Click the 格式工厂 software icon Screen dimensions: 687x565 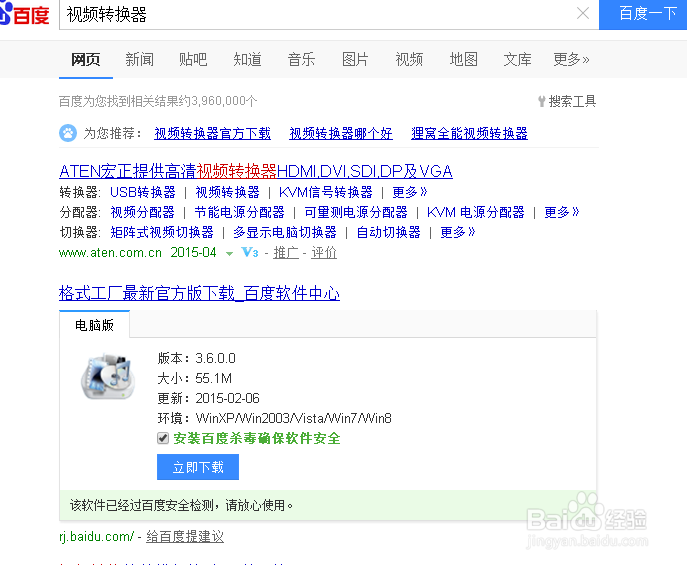tap(107, 377)
